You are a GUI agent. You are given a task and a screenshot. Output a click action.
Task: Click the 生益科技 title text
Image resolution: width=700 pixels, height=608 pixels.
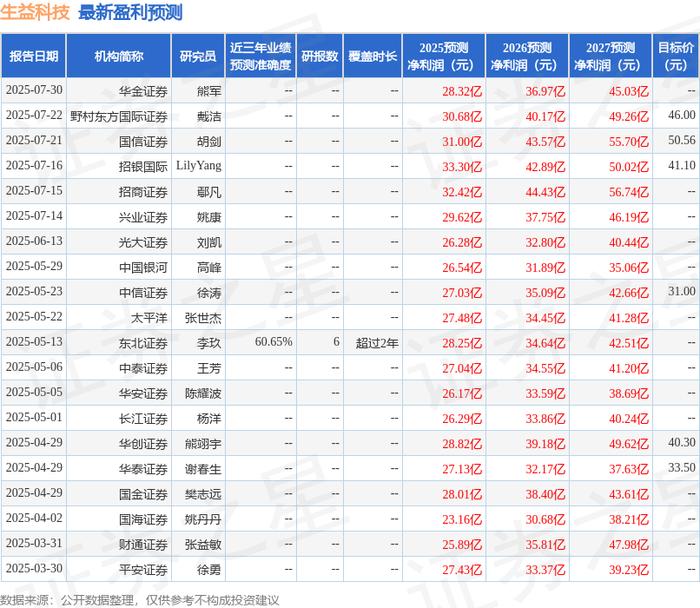[35, 12]
